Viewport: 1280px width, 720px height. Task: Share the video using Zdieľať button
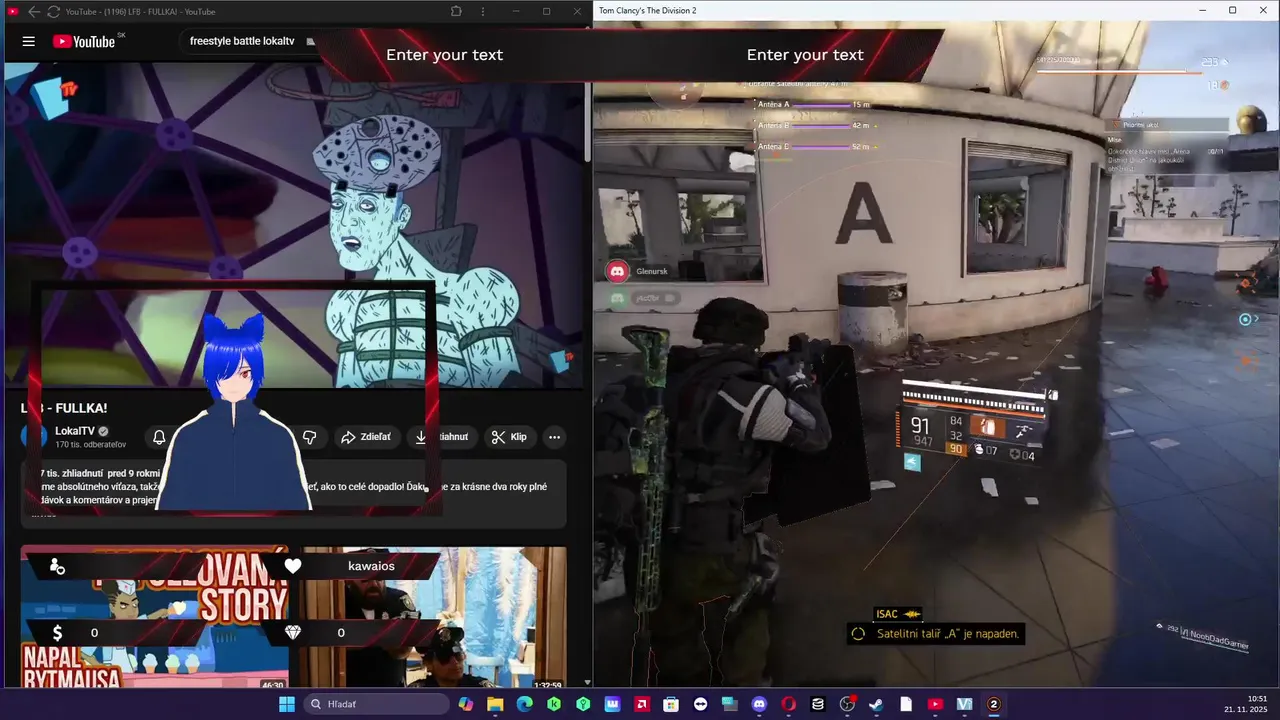coord(366,437)
